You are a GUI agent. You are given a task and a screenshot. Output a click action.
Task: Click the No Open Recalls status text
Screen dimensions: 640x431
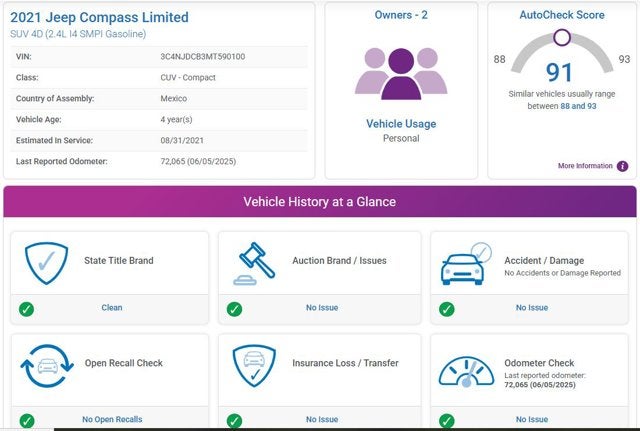112,419
